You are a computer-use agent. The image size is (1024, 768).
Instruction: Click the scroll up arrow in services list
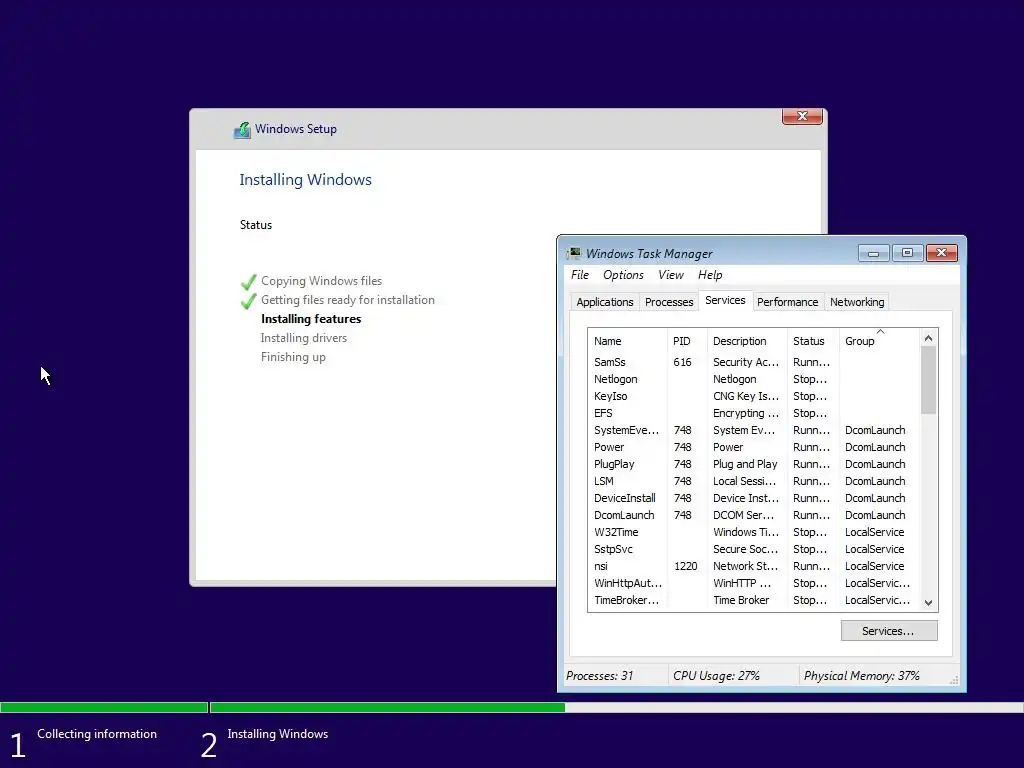[928, 338]
